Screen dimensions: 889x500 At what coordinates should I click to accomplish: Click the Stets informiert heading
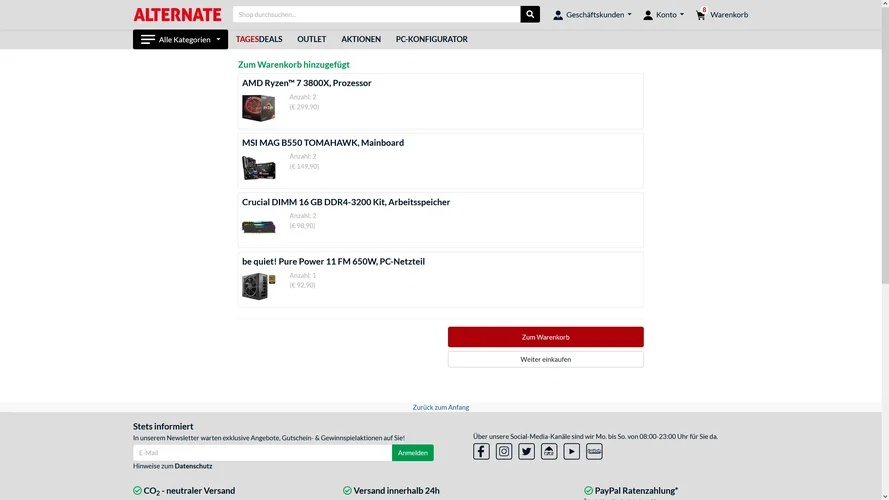pyautogui.click(x=163, y=426)
